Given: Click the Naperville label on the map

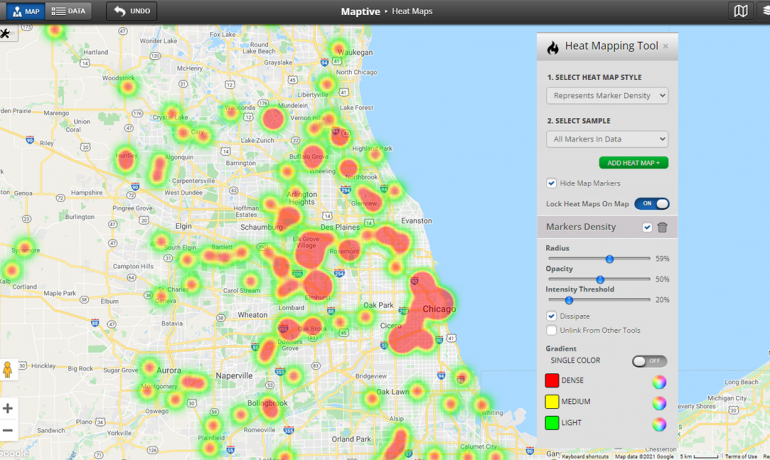Looking at the screenshot, I should click(234, 376).
